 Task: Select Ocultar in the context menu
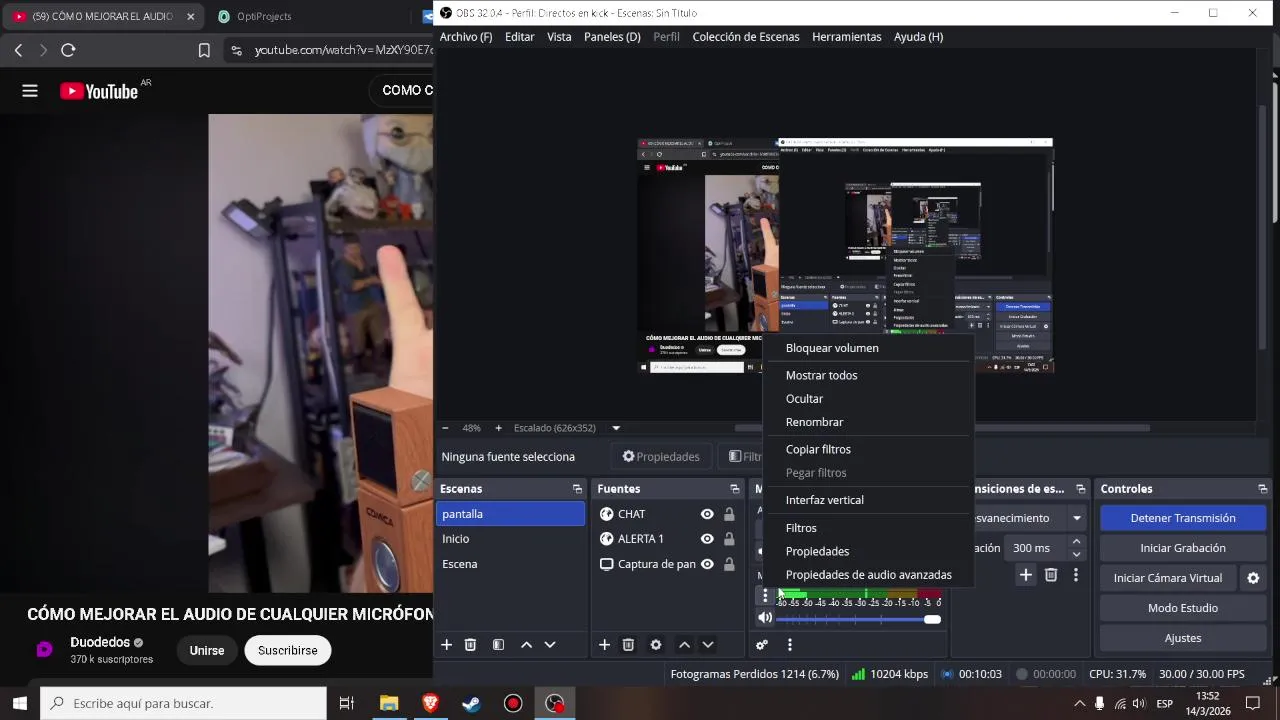tap(867, 399)
